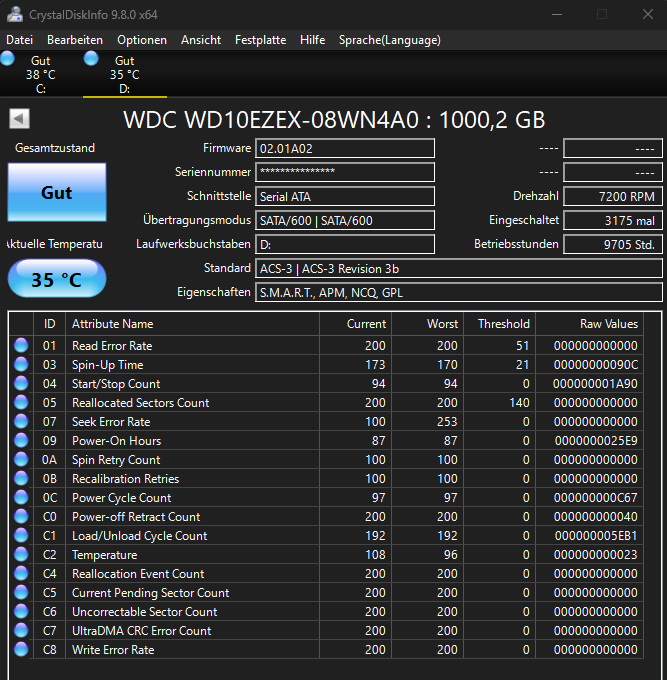Click status orb for Recalibration Retries
Screen dimensions: 667x680
[21, 479]
